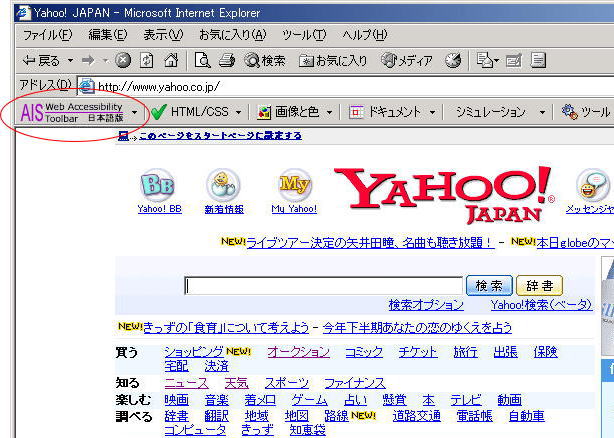Click the set as start page link
The image size is (614, 438).
tap(220, 135)
